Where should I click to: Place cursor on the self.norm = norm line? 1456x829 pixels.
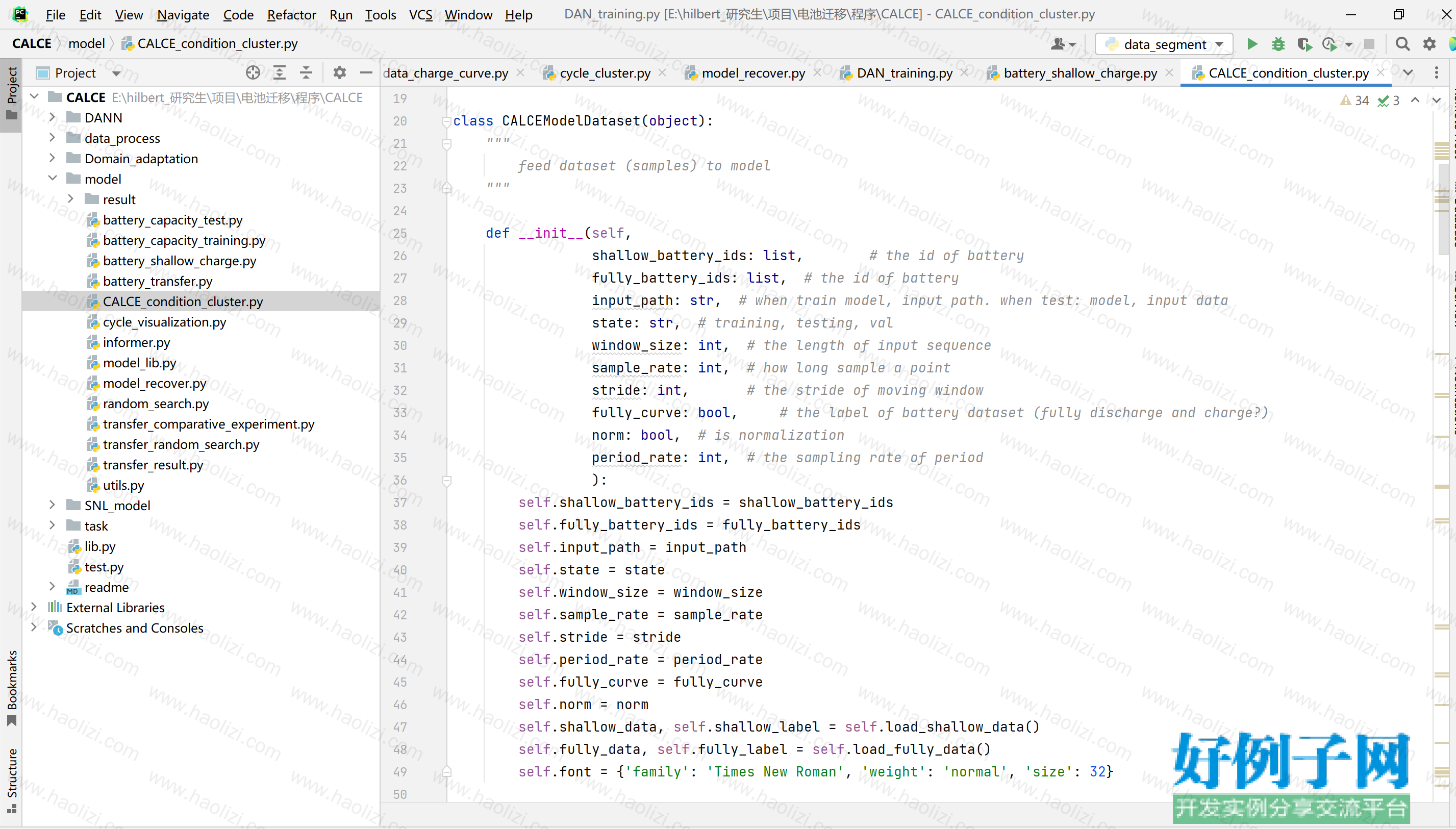pos(583,705)
